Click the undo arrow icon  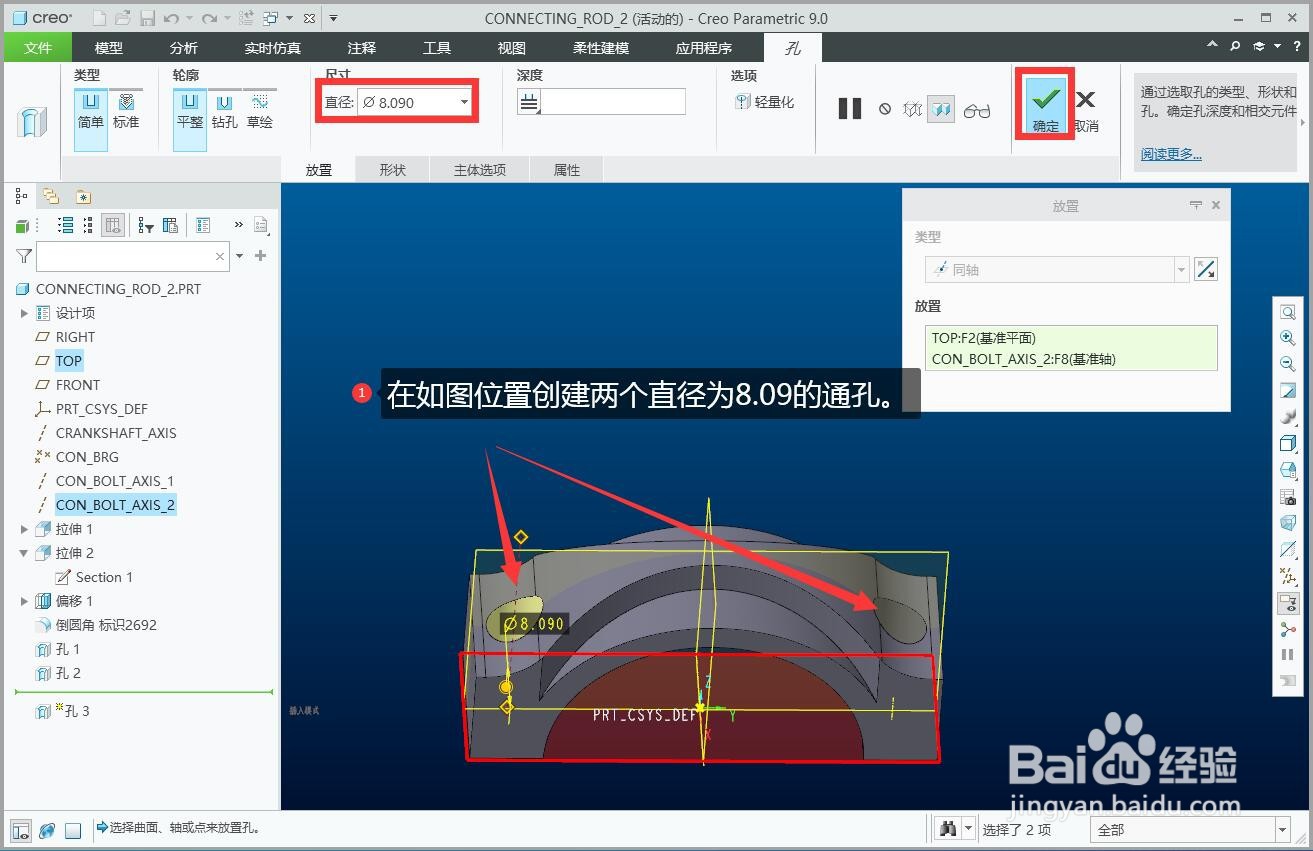click(x=171, y=18)
